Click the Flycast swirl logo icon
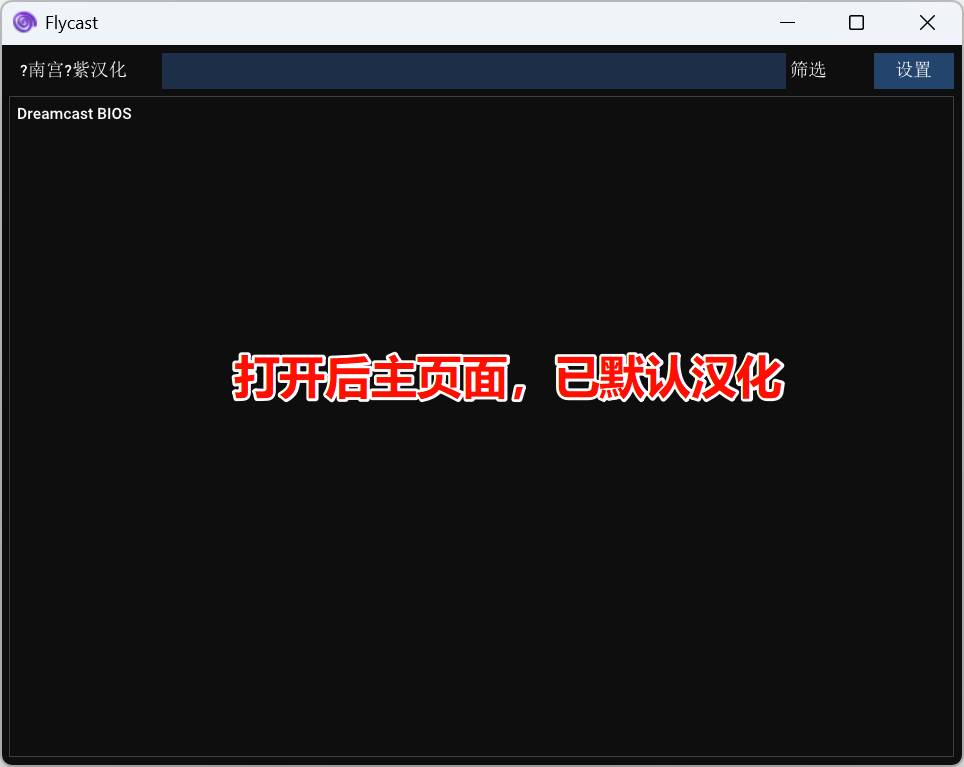 click(24, 22)
